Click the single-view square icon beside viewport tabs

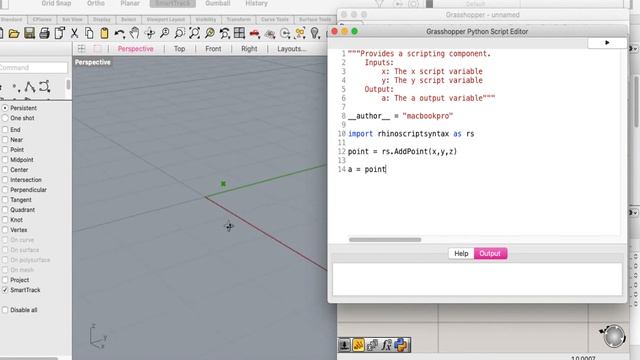[x=98, y=49]
